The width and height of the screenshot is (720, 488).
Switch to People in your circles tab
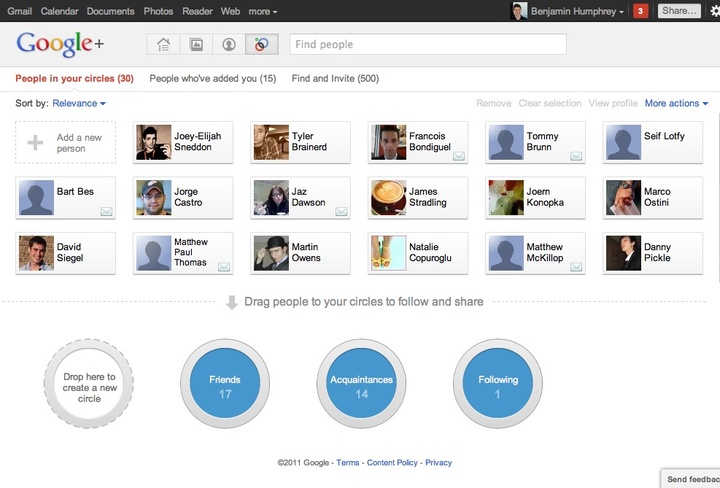tap(74, 79)
